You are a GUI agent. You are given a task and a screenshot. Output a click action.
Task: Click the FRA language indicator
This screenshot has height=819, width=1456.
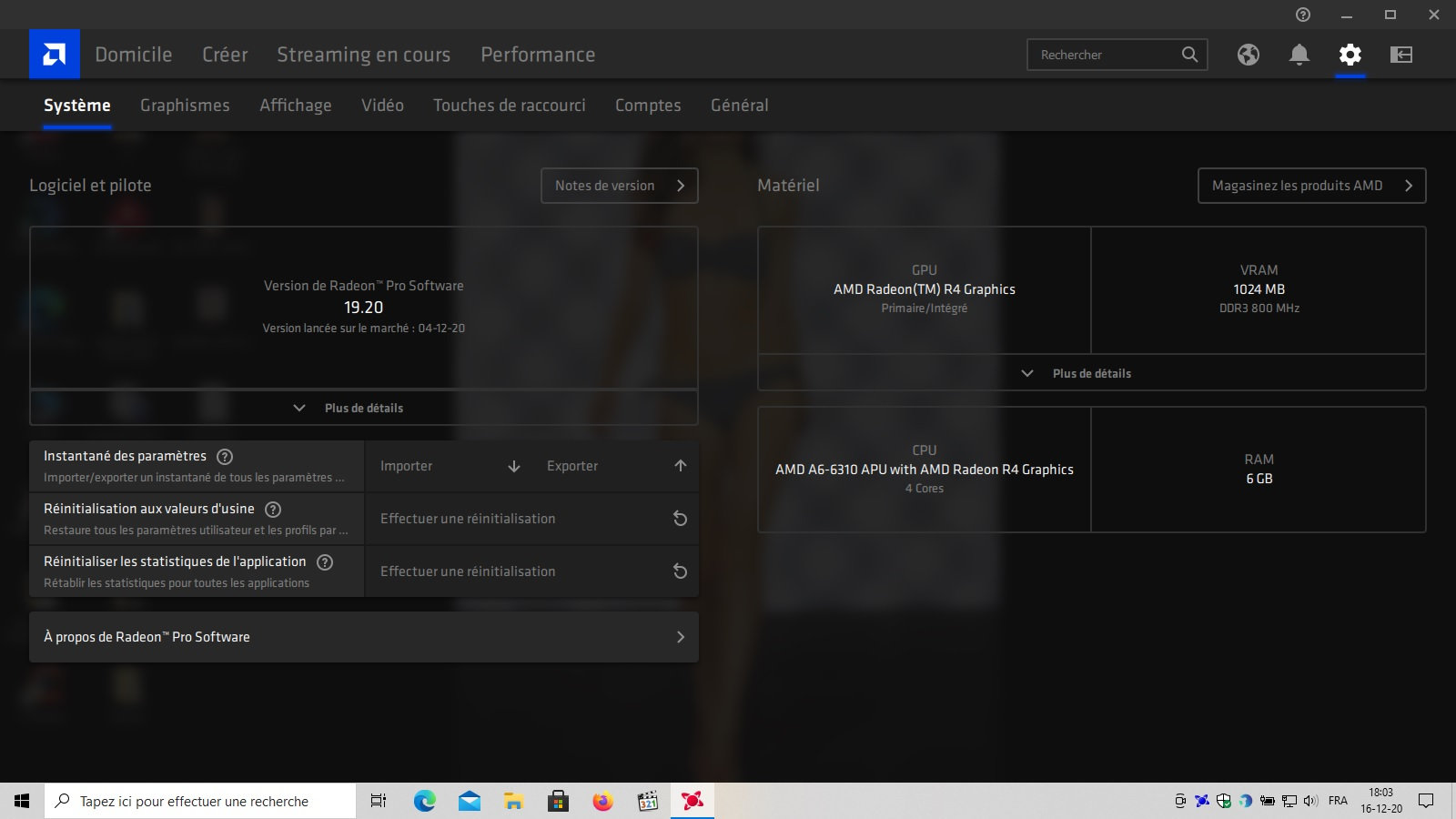click(1338, 801)
